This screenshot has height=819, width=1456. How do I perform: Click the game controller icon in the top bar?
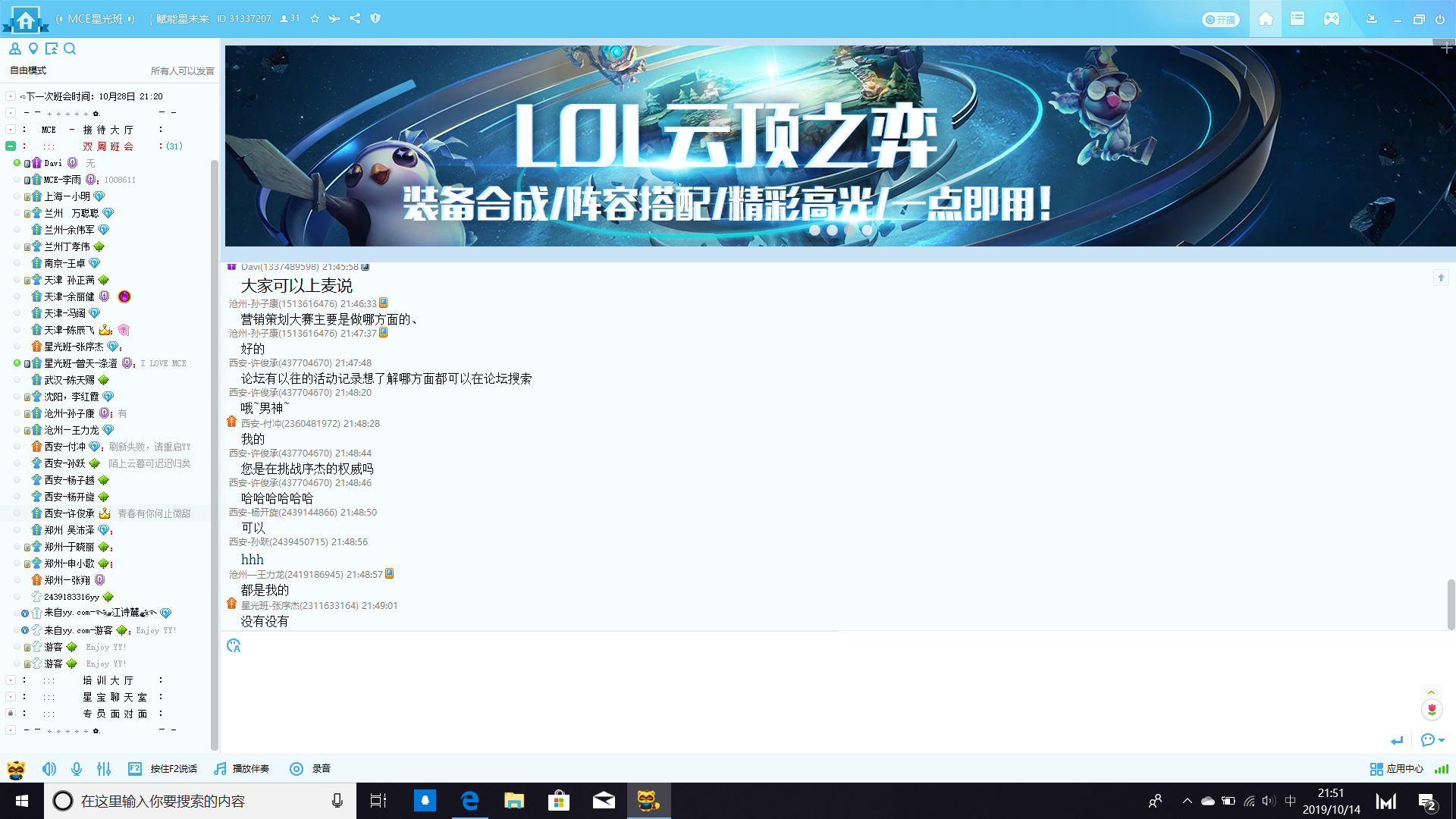tap(1331, 19)
